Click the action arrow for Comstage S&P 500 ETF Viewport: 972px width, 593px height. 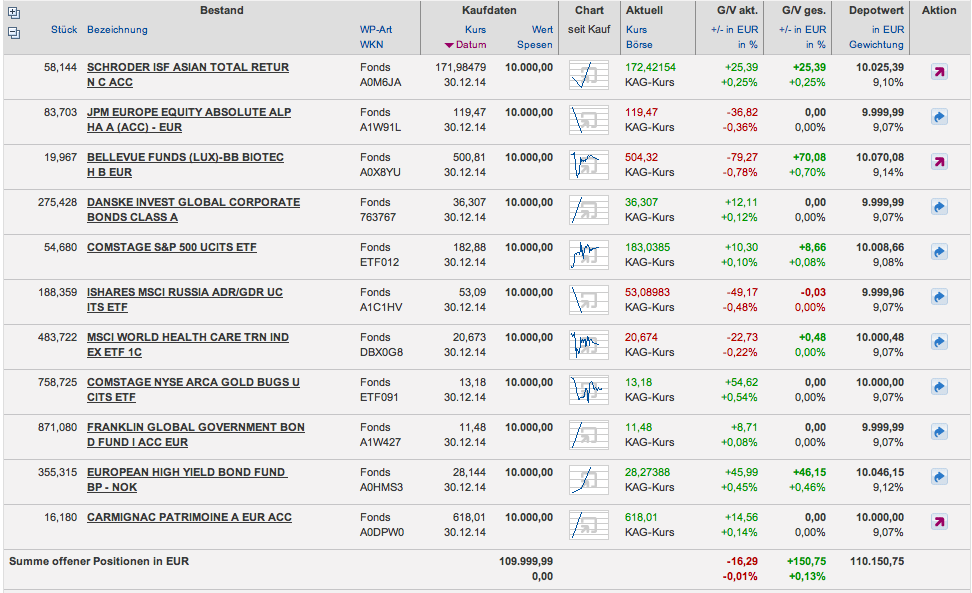click(x=939, y=252)
